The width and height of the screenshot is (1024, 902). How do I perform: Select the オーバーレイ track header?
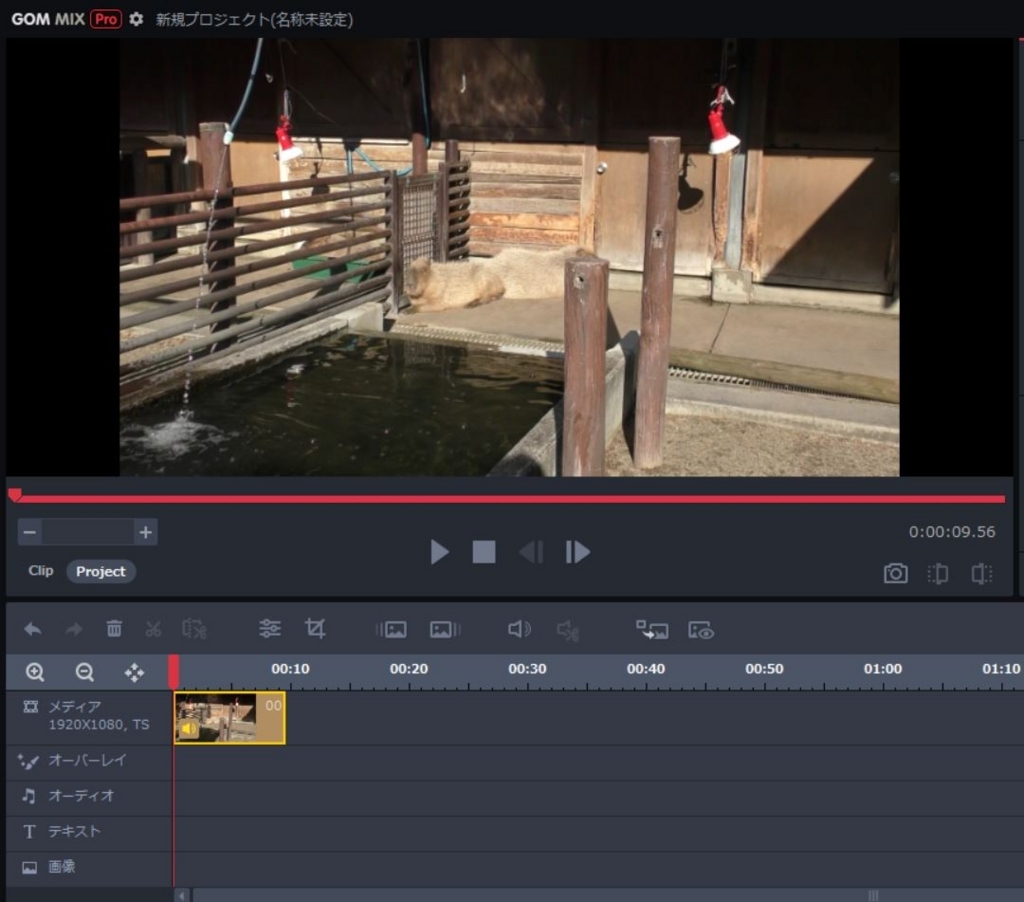(89, 761)
